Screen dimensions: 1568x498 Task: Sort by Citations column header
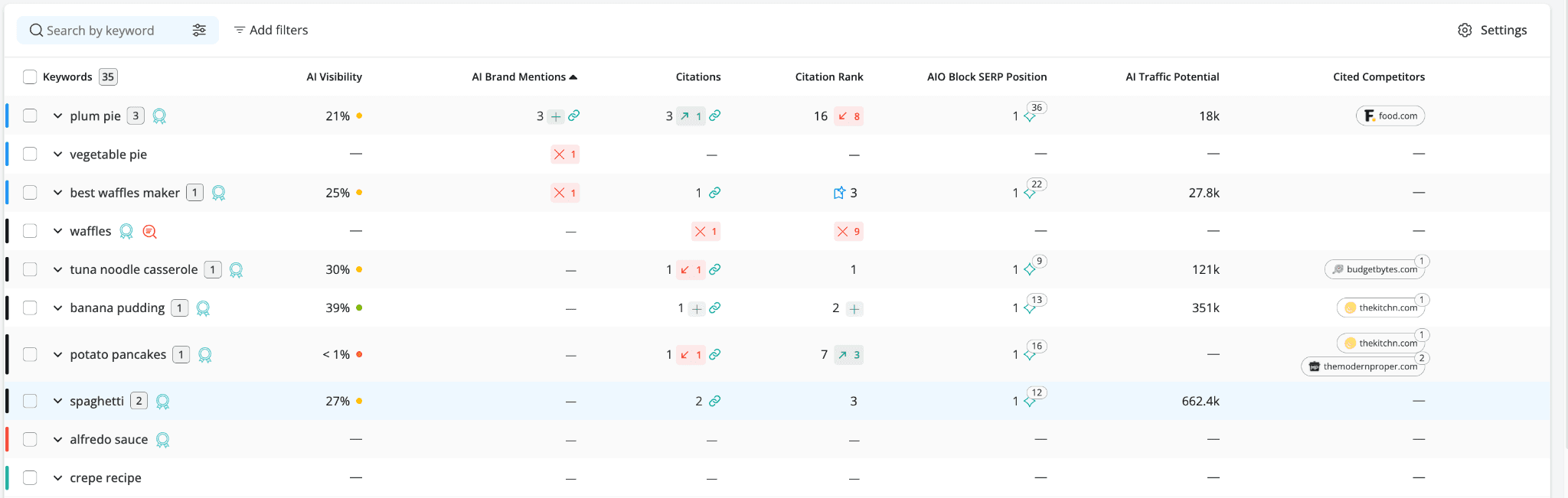698,76
